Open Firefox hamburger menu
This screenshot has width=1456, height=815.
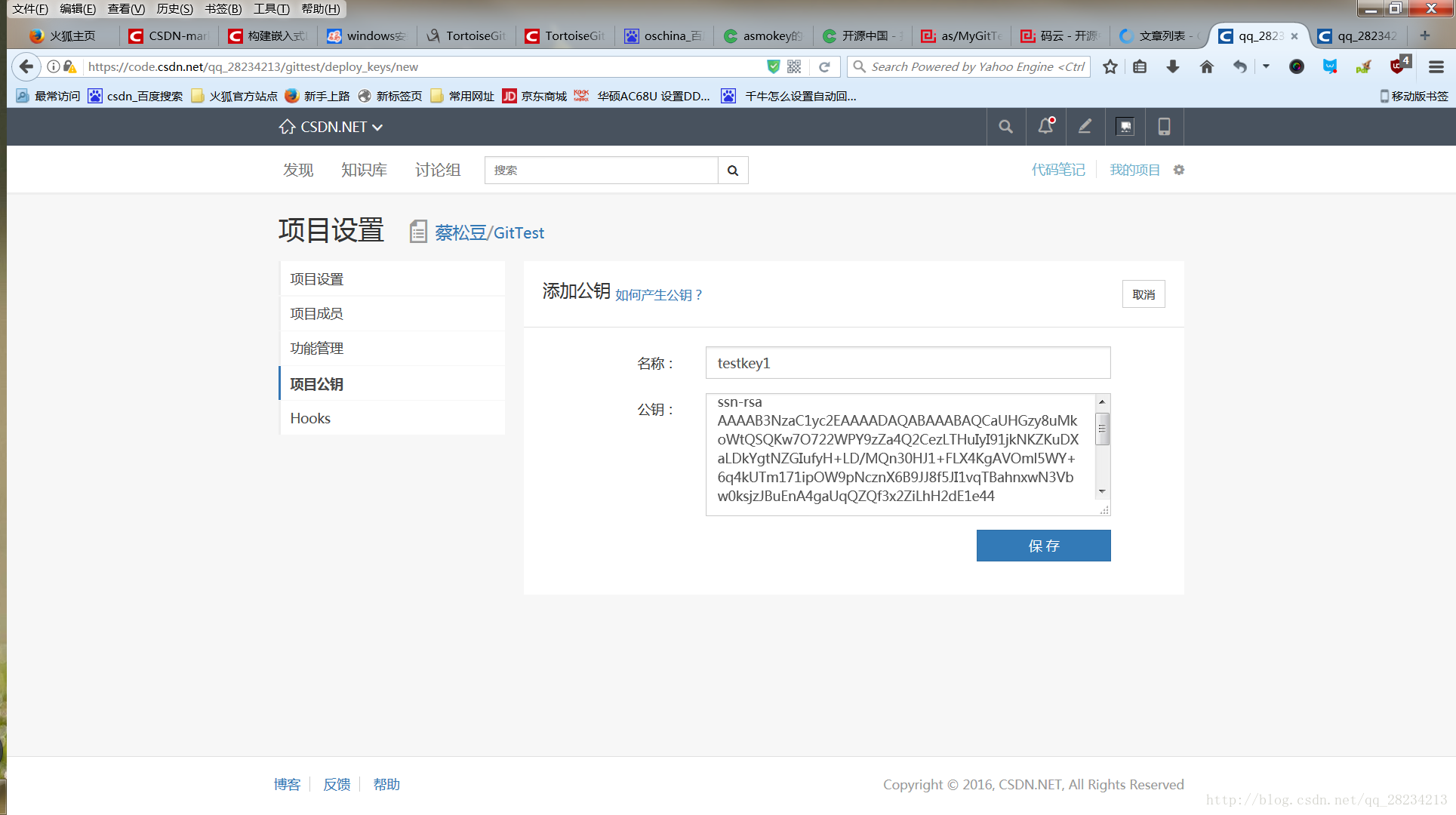point(1436,66)
